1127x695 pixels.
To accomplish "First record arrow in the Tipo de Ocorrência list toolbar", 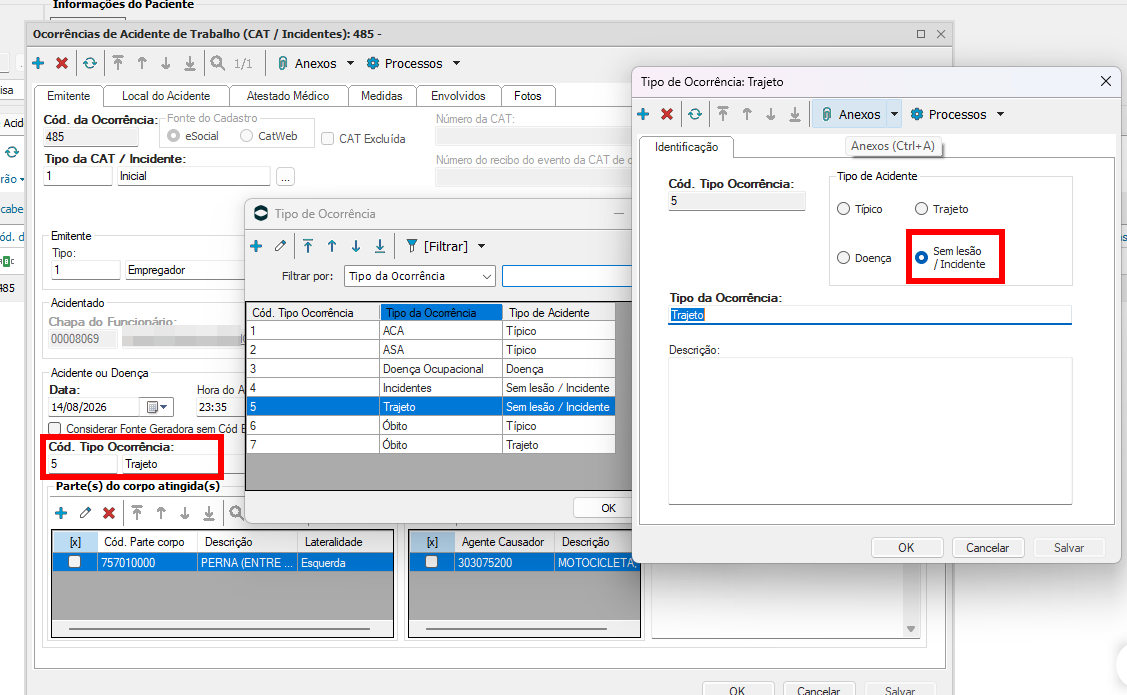I will 308,247.
